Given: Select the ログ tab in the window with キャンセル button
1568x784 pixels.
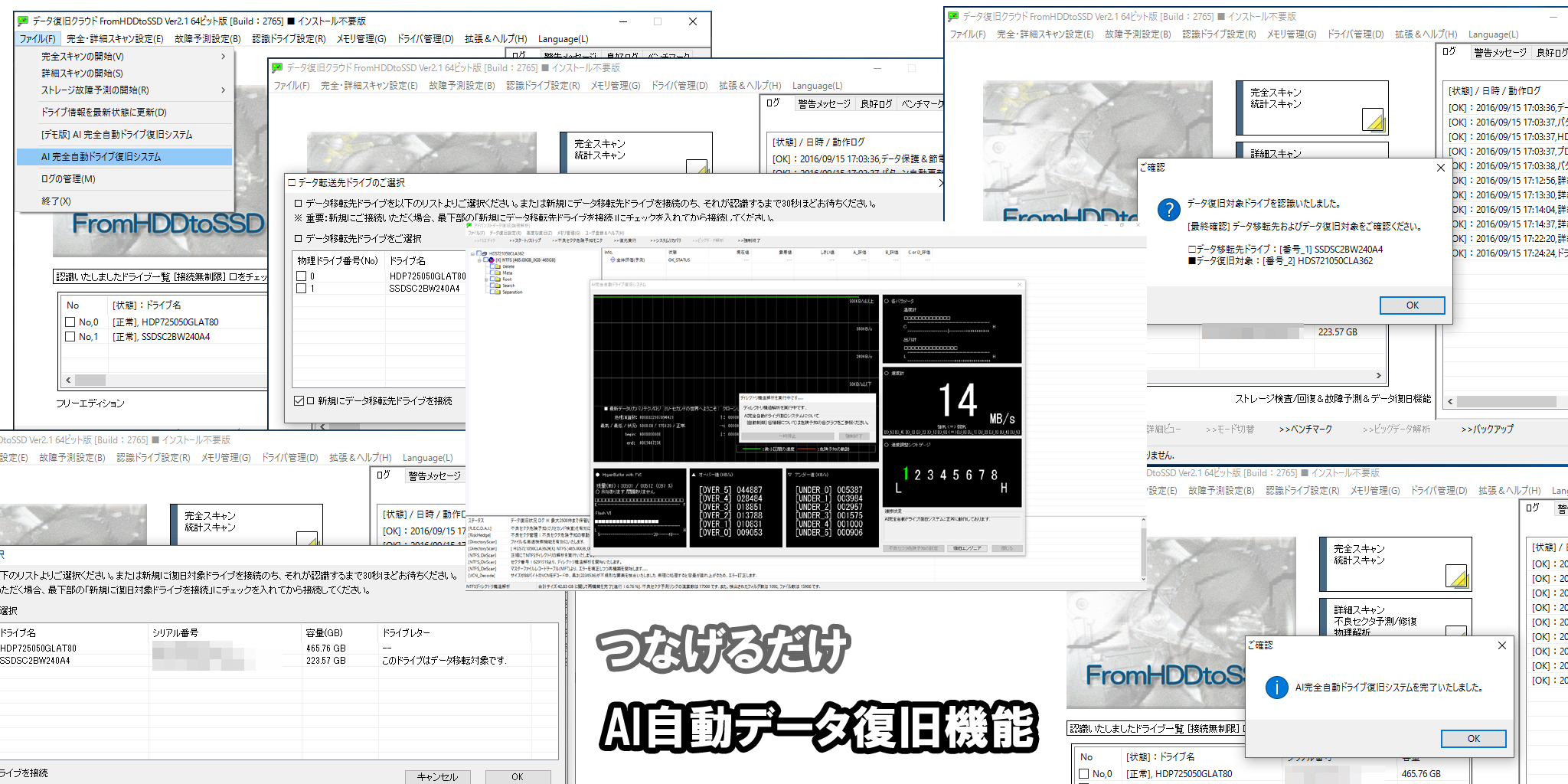Looking at the screenshot, I should 384,475.
